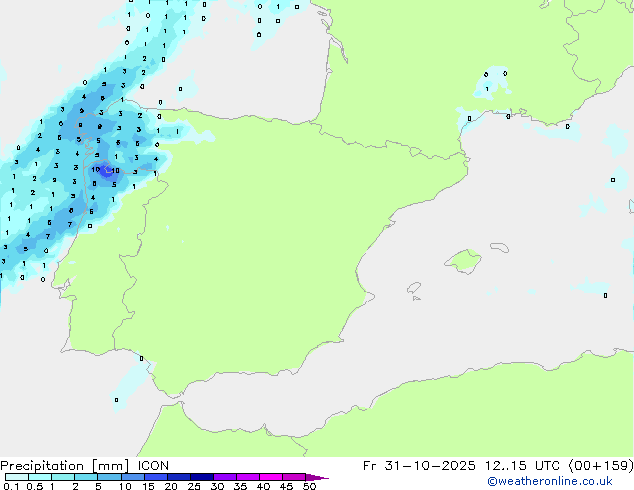Click the over-50 mm arrow tip of legend
This screenshot has width=634, height=490.
point(317,477)
